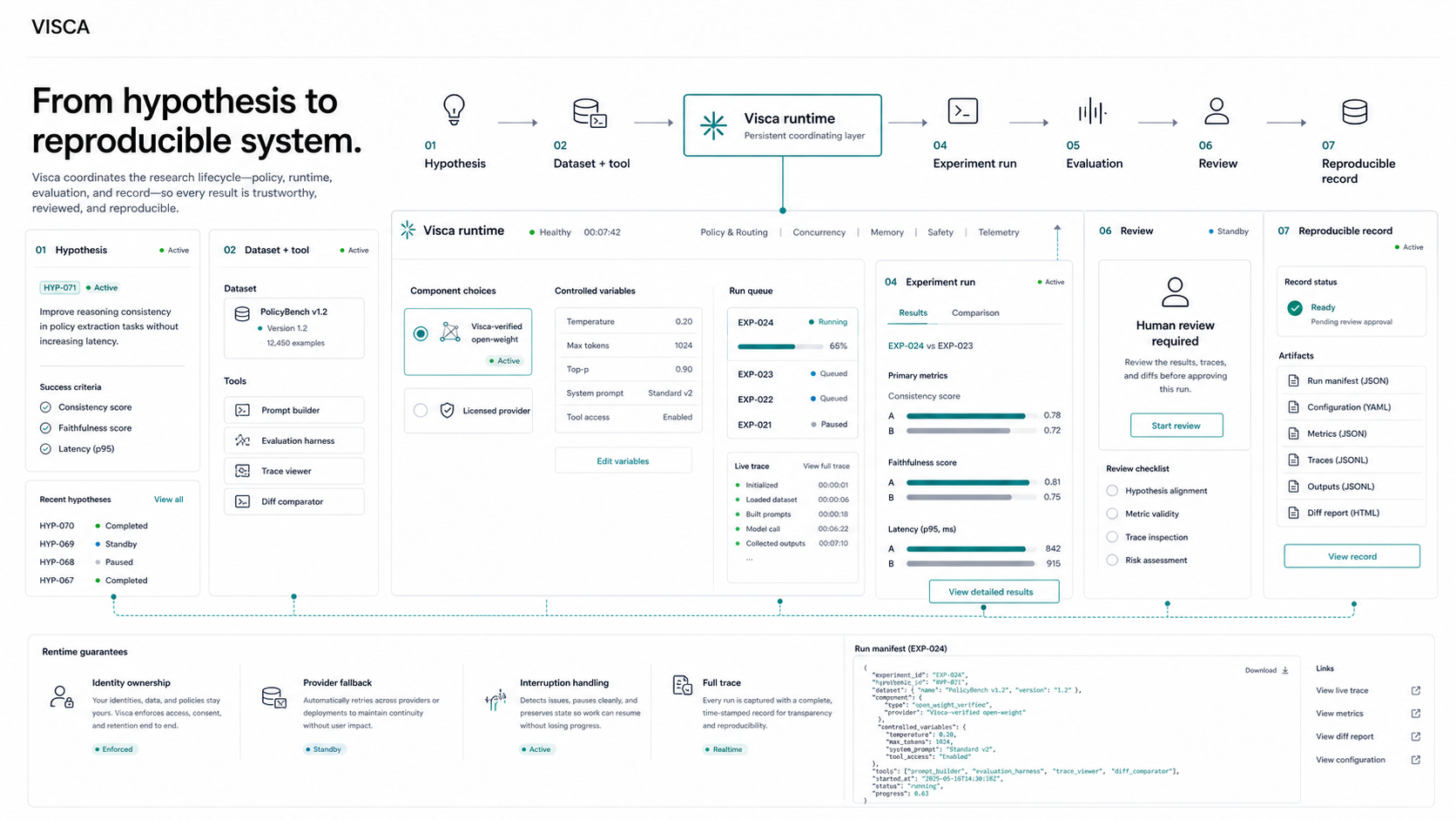Viewport: 1456px width, 819px height.
Task: Select the EXP-021 paused run row
Action: pos(792,425)
